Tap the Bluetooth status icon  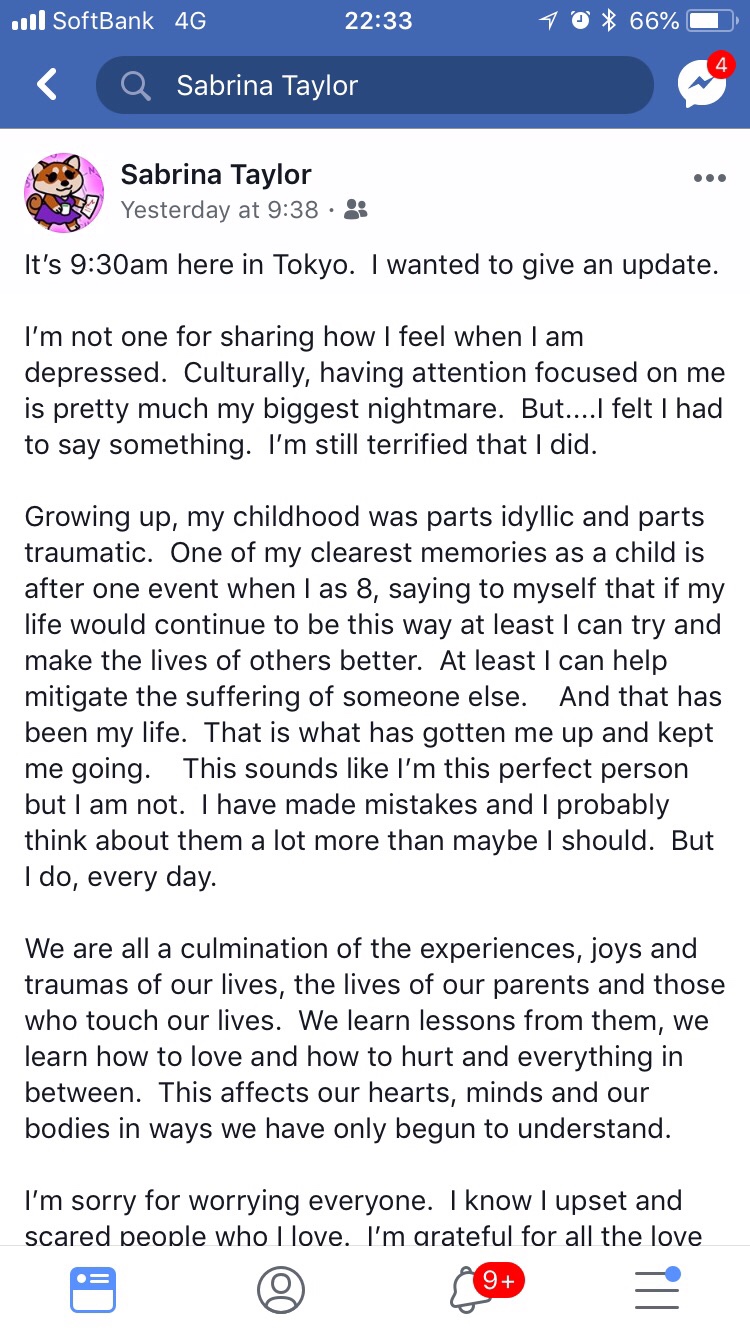(608, 21)
